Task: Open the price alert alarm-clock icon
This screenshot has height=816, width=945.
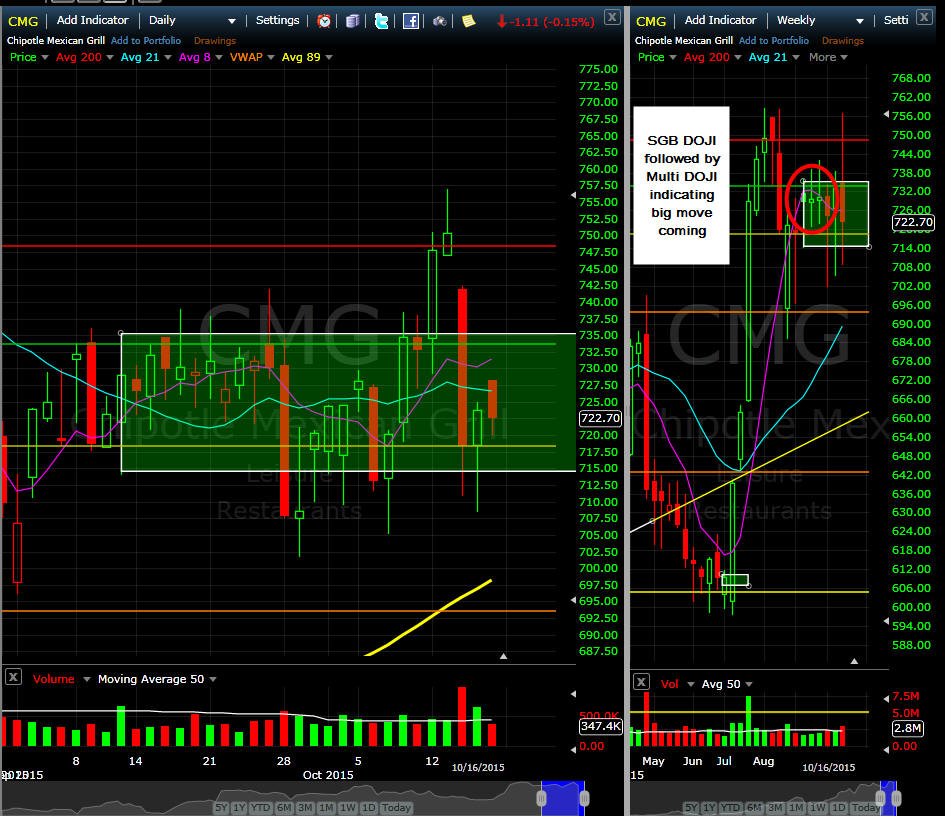Action: pos(324,21)
